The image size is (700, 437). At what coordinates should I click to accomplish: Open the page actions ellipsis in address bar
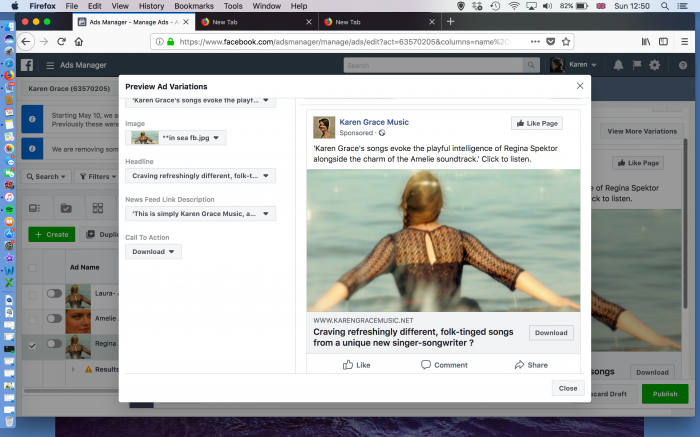pos(535,42)
